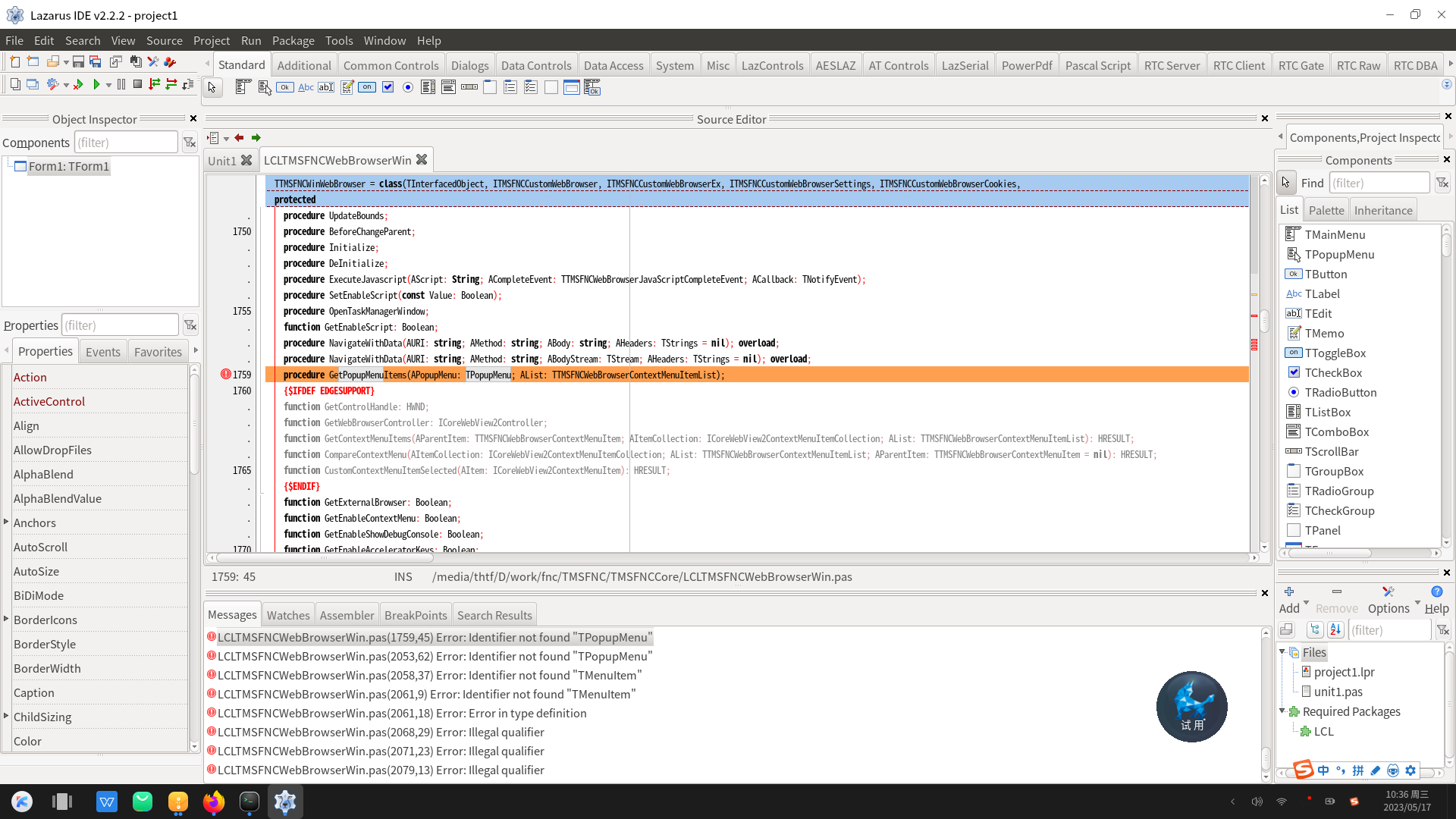Click the Step Over debug icon
This screenshot has height=819, width=1456.
(x=171, y=84)
